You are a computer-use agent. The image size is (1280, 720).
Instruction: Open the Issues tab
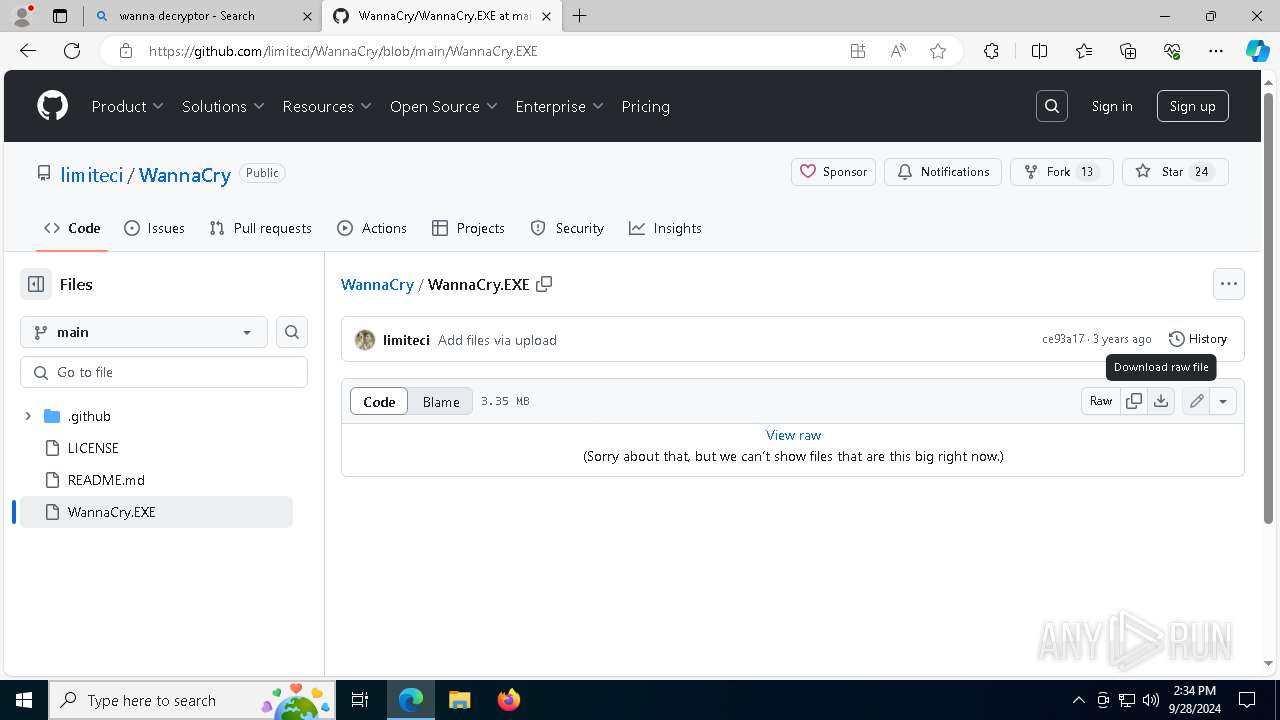(154, 228)
